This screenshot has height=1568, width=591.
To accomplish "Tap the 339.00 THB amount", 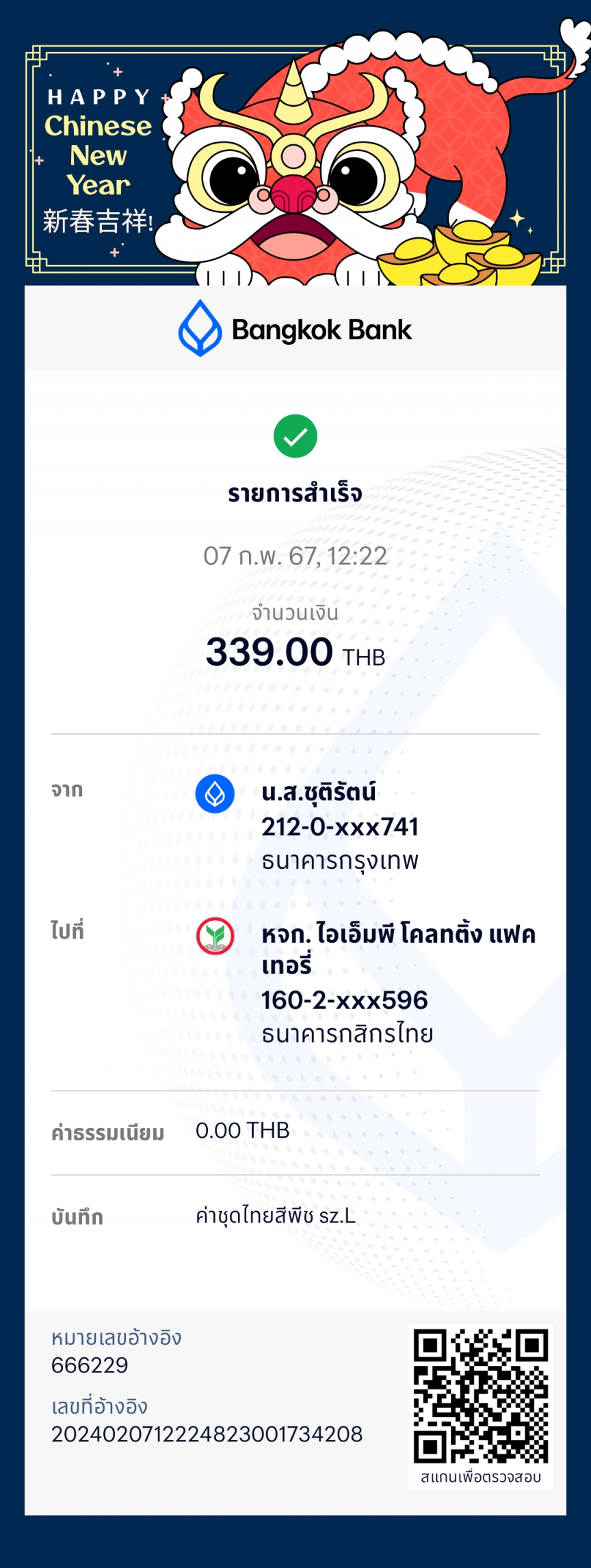I will tap(295, 653).
